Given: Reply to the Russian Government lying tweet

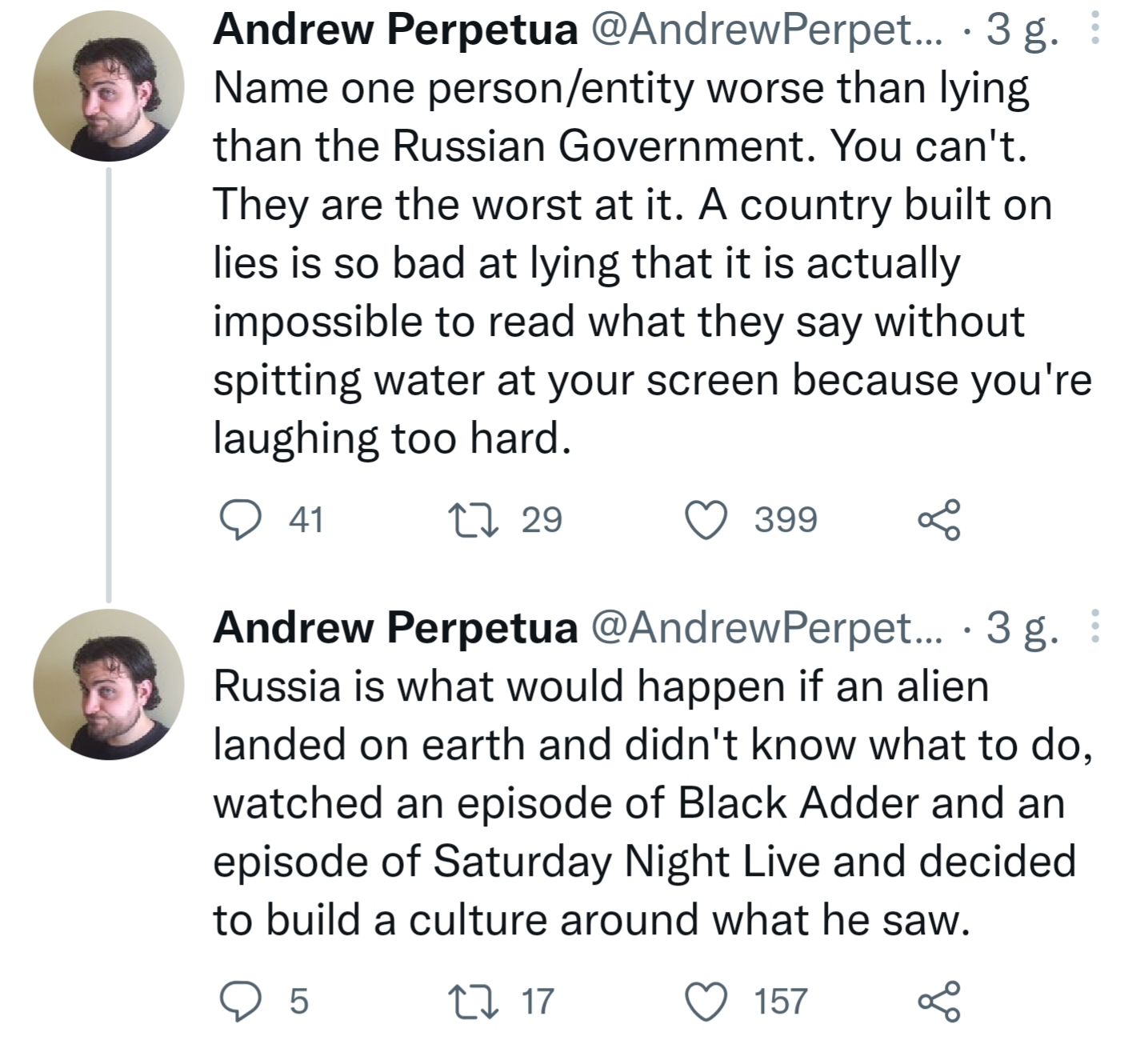Looking at the screenshot, I should click(x=237, y=520).
